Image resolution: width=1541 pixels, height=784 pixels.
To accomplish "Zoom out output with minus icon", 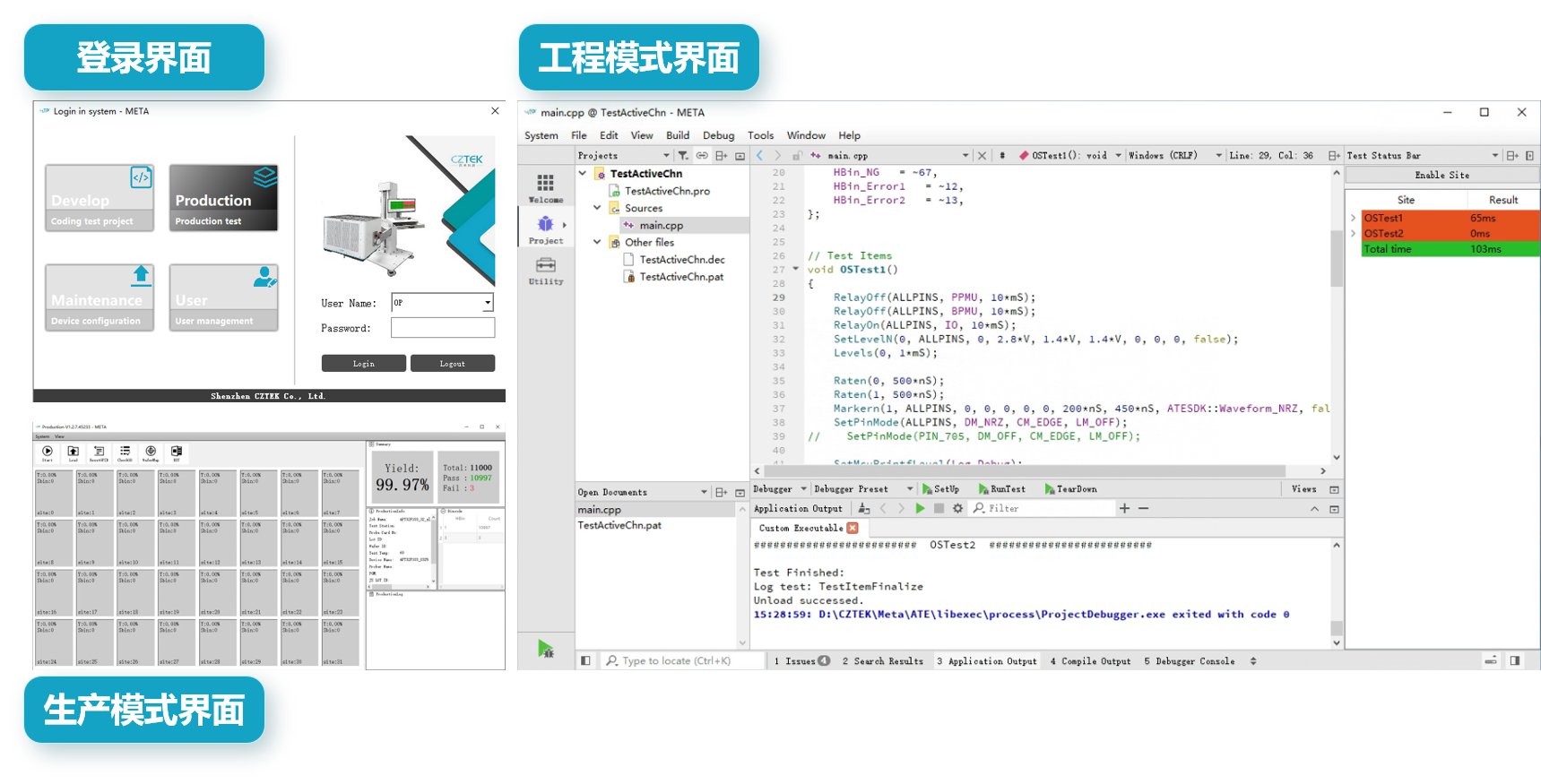I will coord(1143,508).
